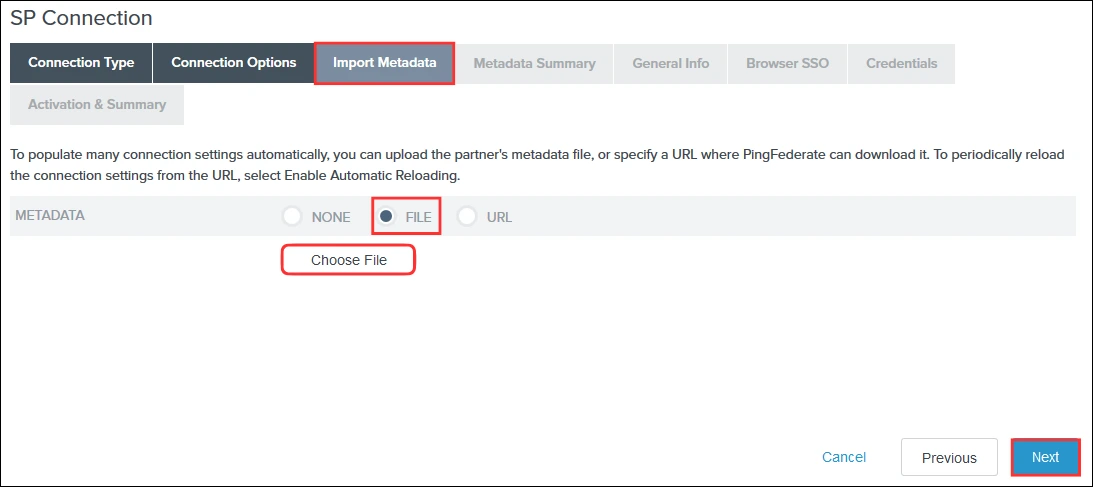
Task: Open the Credentials tab
Action: 901,64
